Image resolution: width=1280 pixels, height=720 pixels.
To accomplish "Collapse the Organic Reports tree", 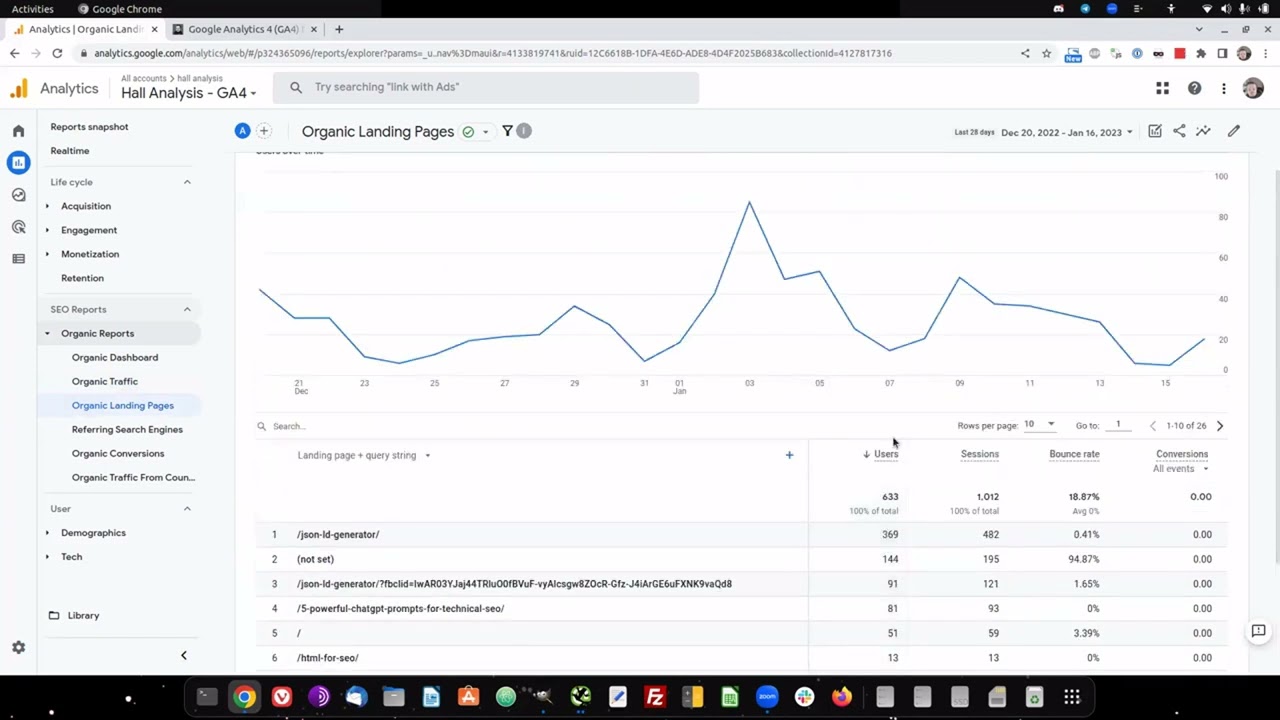I will pyautogui.click(x=47, y=334).
